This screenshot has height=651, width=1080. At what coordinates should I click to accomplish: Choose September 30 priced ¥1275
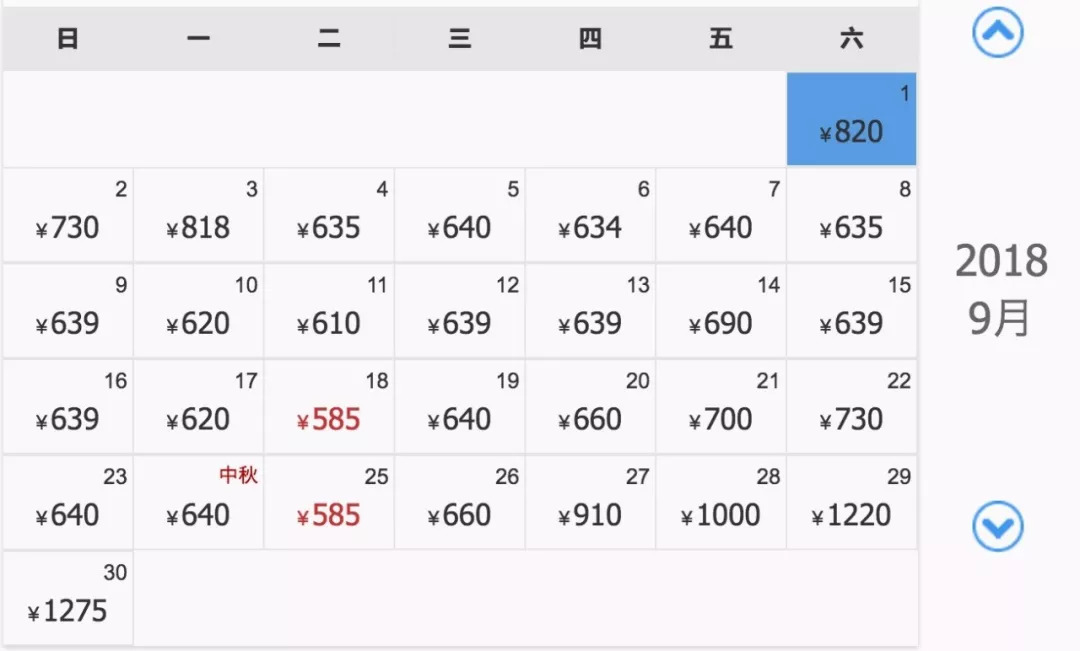(68, 598)
